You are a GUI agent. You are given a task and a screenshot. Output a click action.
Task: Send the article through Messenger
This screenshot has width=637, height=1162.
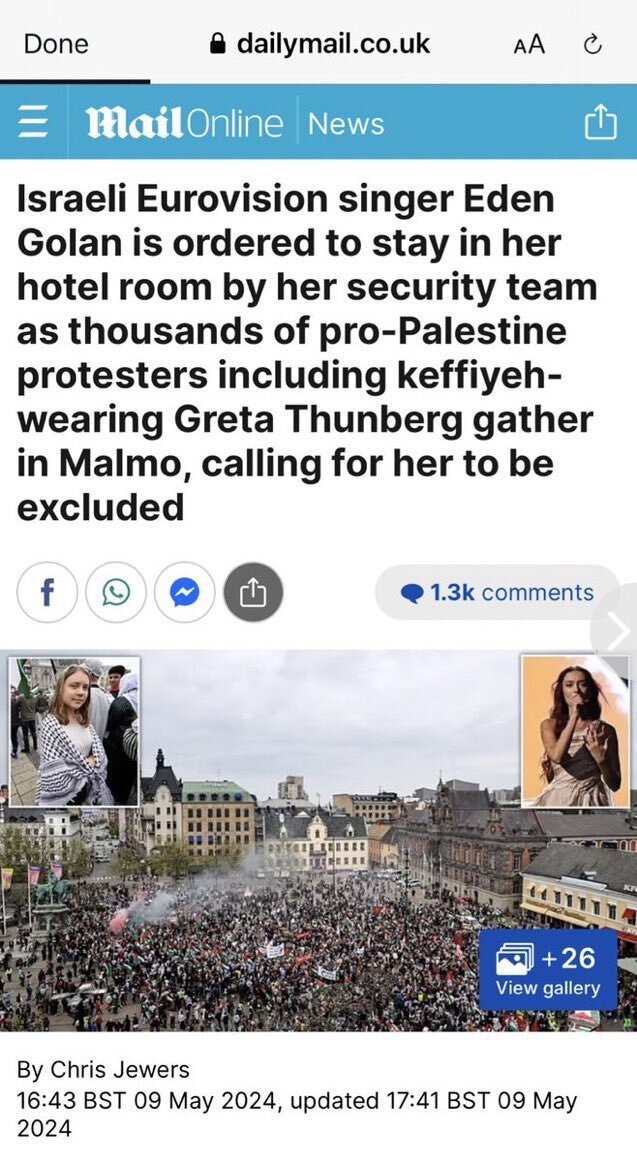click(184, 592)
